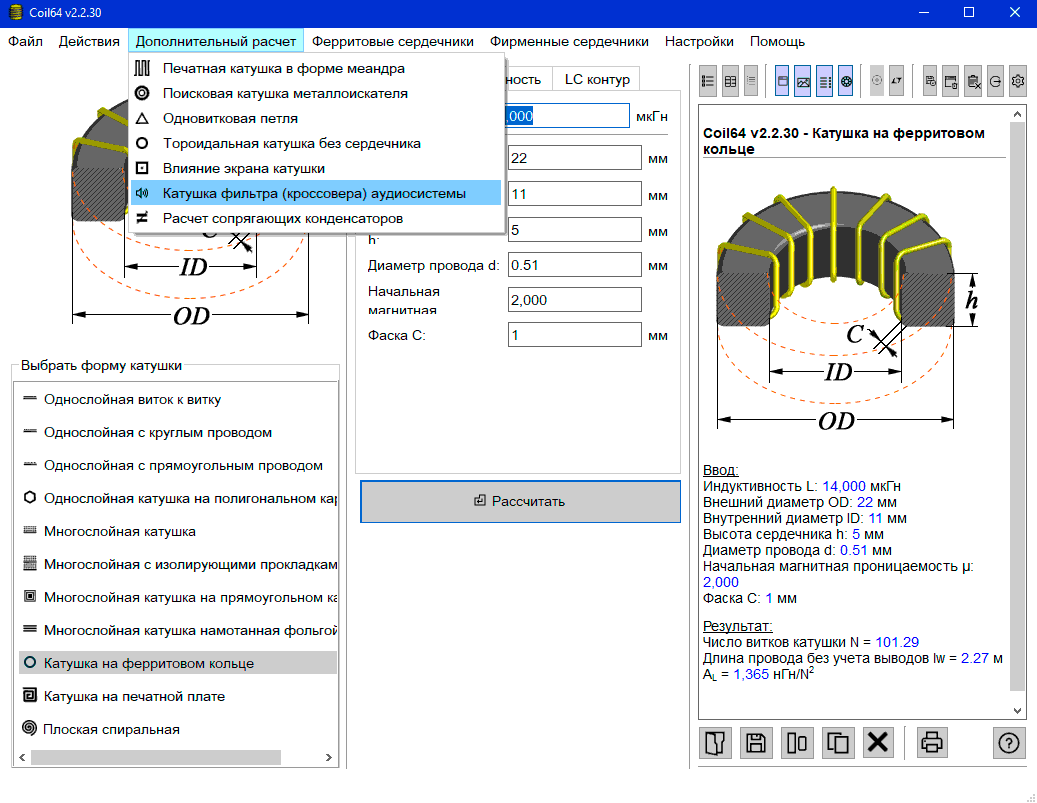Click the Фаска C input field

pyautogui.click(x=574, y=335)
